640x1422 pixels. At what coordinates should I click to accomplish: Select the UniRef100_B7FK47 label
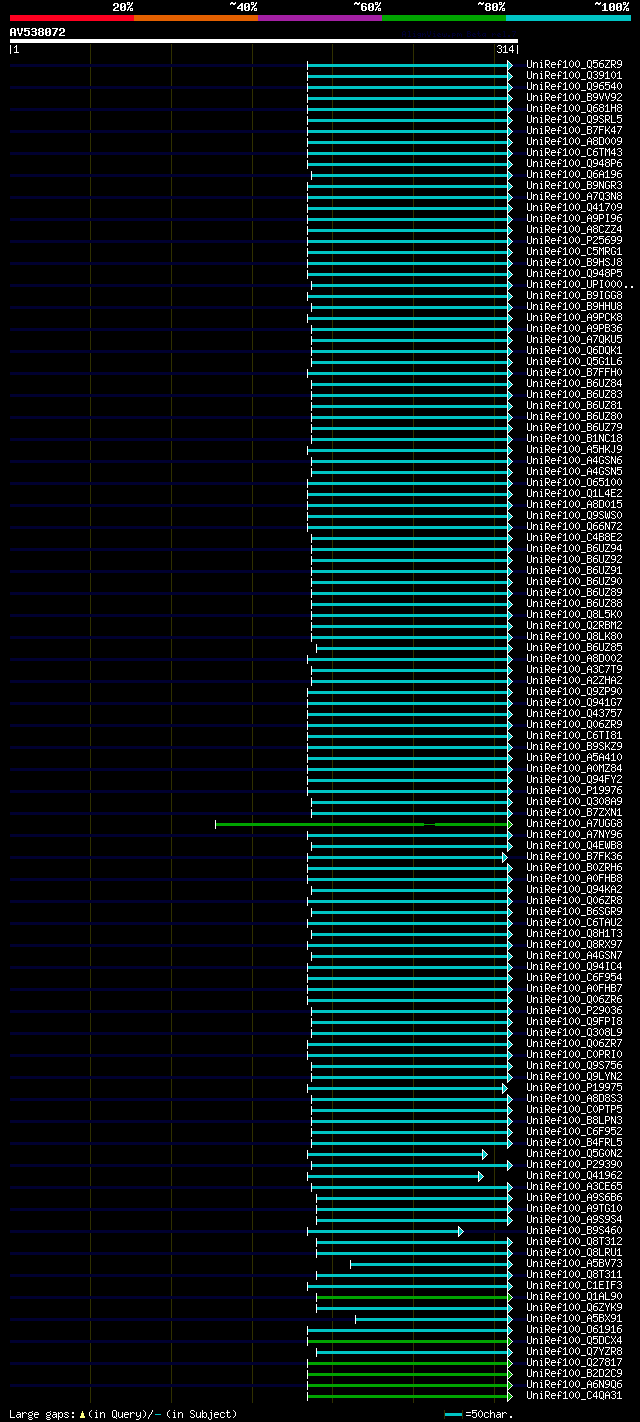pos(574,130)
